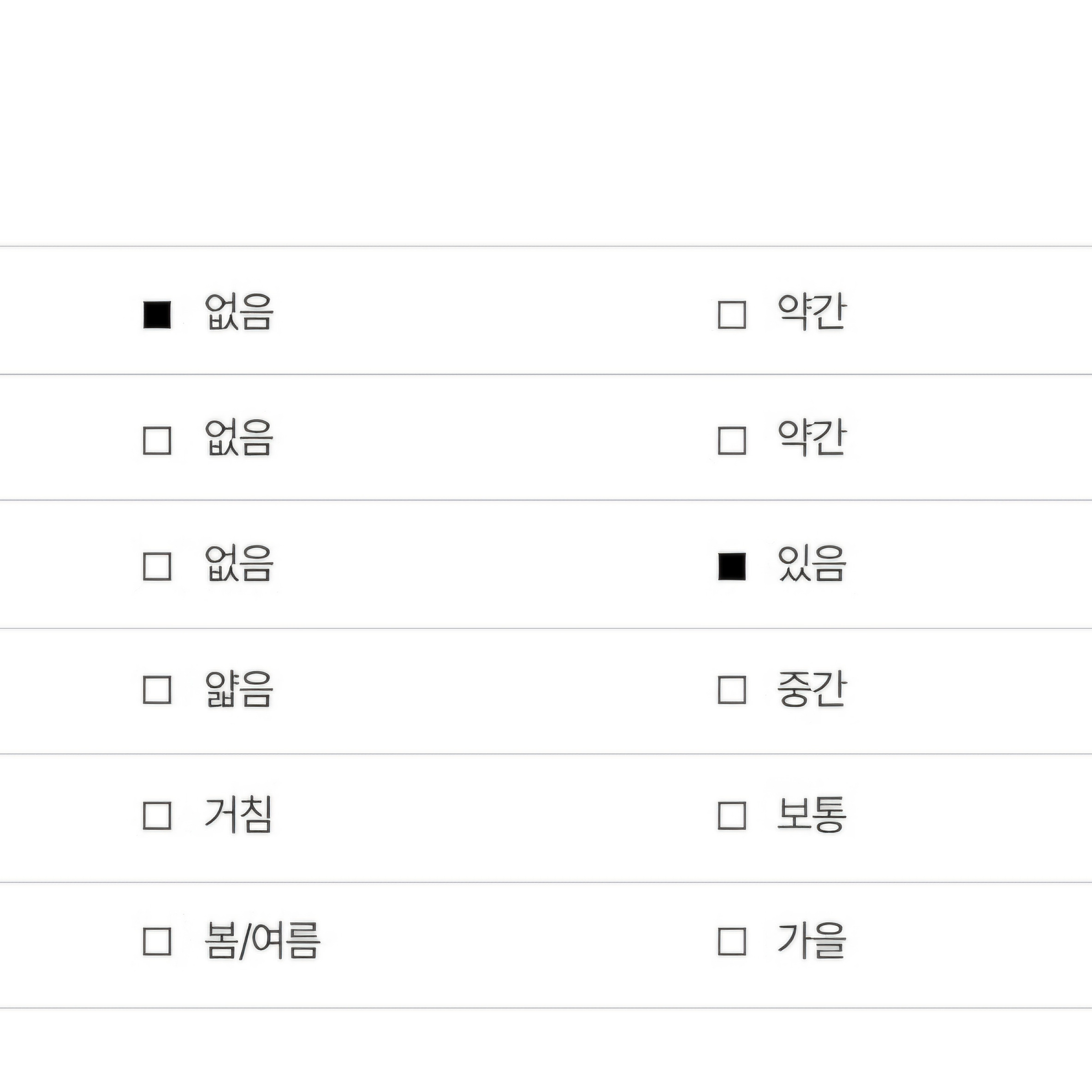This screenshot has height=1092, width=1092.
Task: Check the 없음 box beside the filled 있음
Action: [157, 566]
